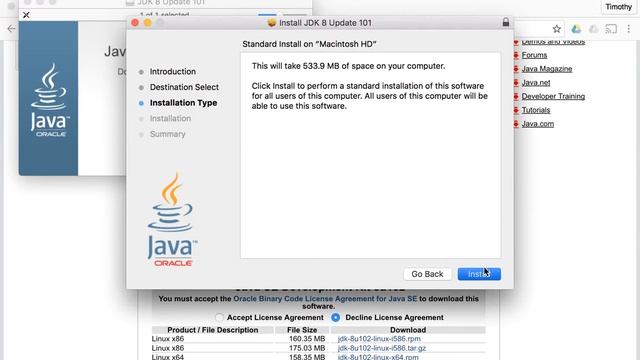The width and height of the screenshot is (640, 360).
Task: Click the Google Drive extension icon in Chrome
Action: pos(576,29)
